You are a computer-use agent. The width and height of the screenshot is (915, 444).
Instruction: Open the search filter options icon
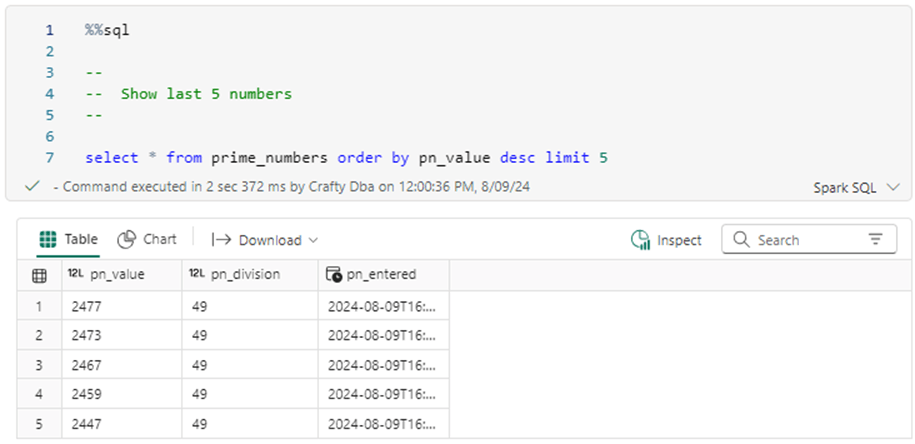pos(876,240)
